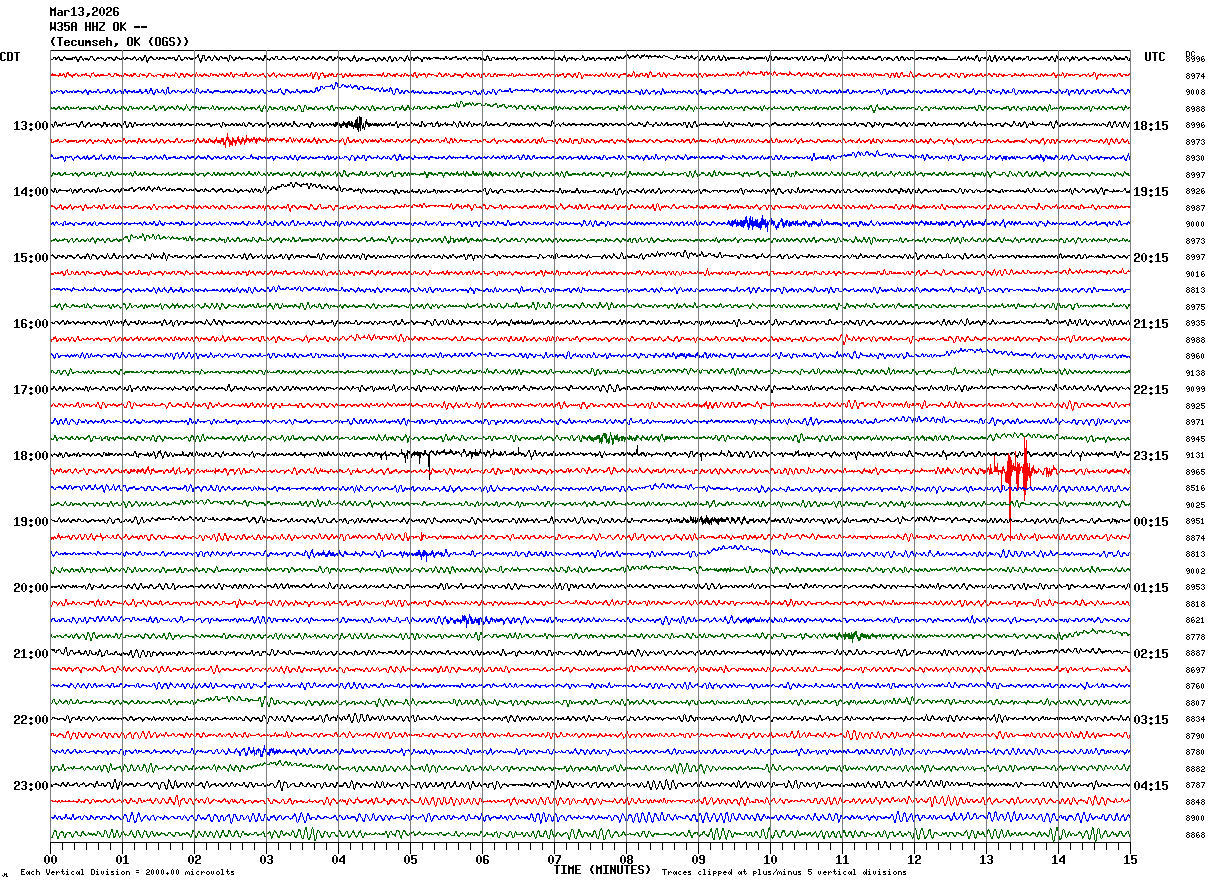Viewport: 1210px width, 886px height.
Task: Click the 'Traces clipped' footer note
Action: pos(784,872)
